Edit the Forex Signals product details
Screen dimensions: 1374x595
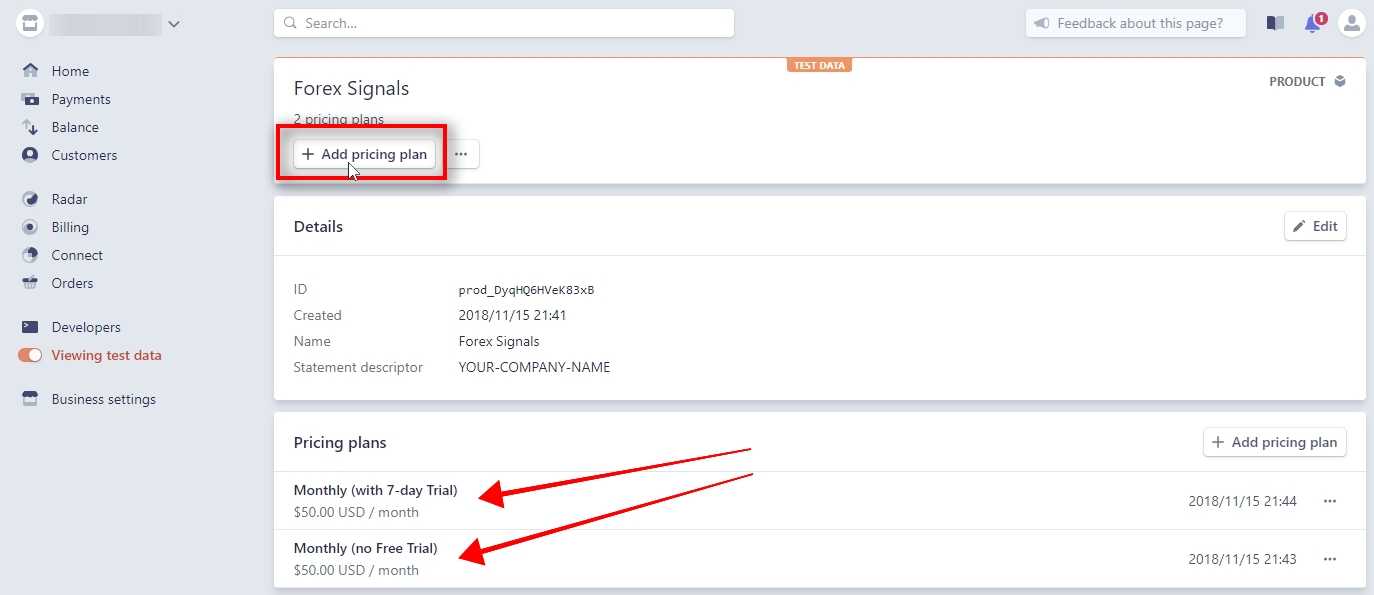point(1315,226)
